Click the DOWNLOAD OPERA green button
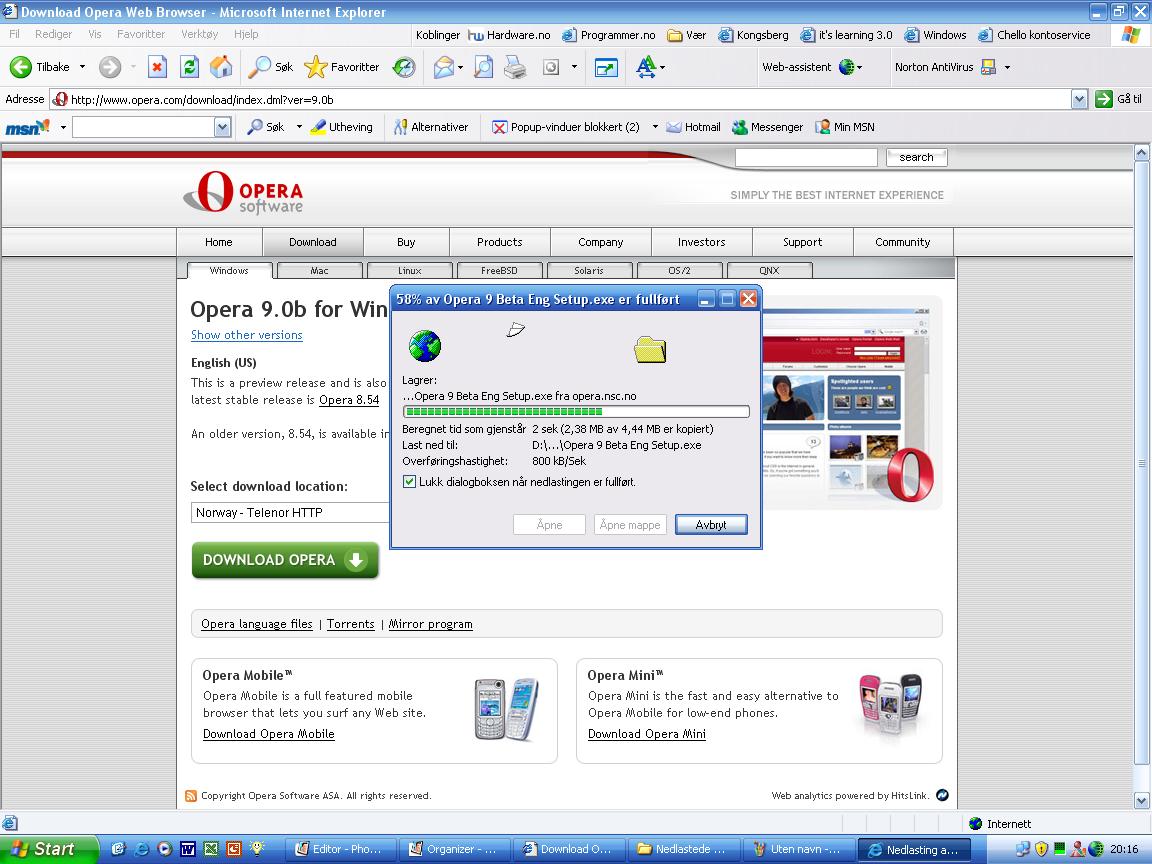The height and width of the screenshot is (864, 1152). (285, 560)
